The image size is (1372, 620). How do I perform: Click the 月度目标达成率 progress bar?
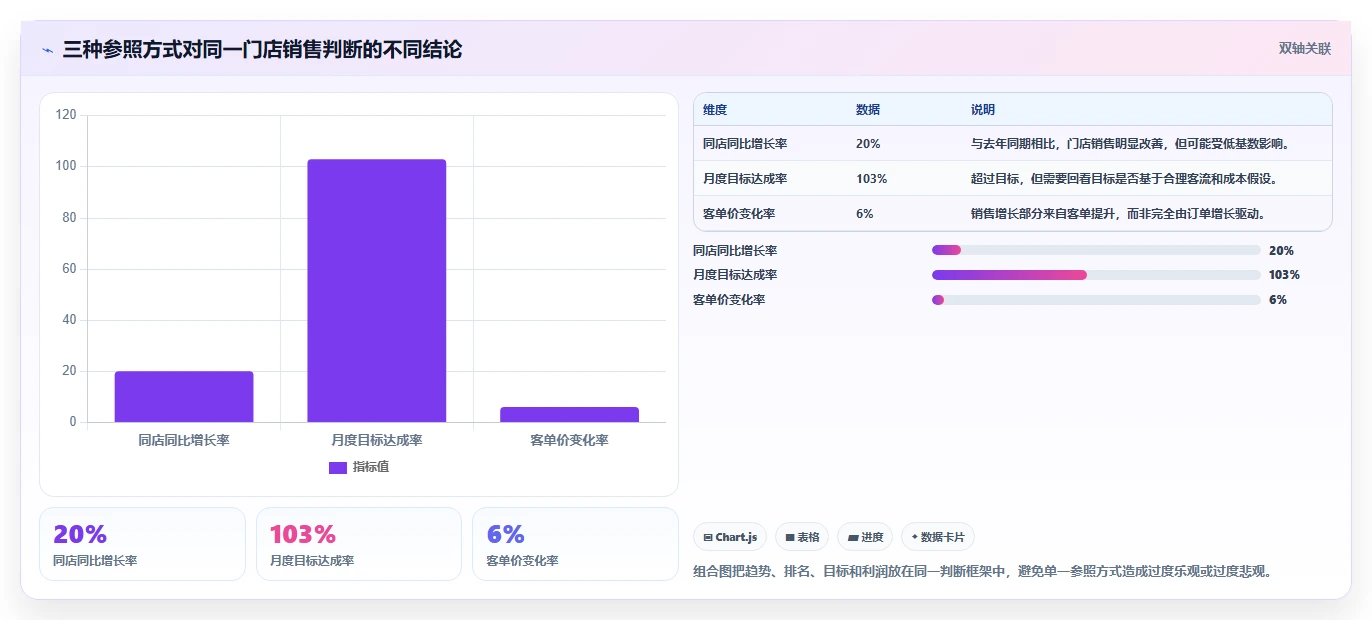coord(1096,275)
